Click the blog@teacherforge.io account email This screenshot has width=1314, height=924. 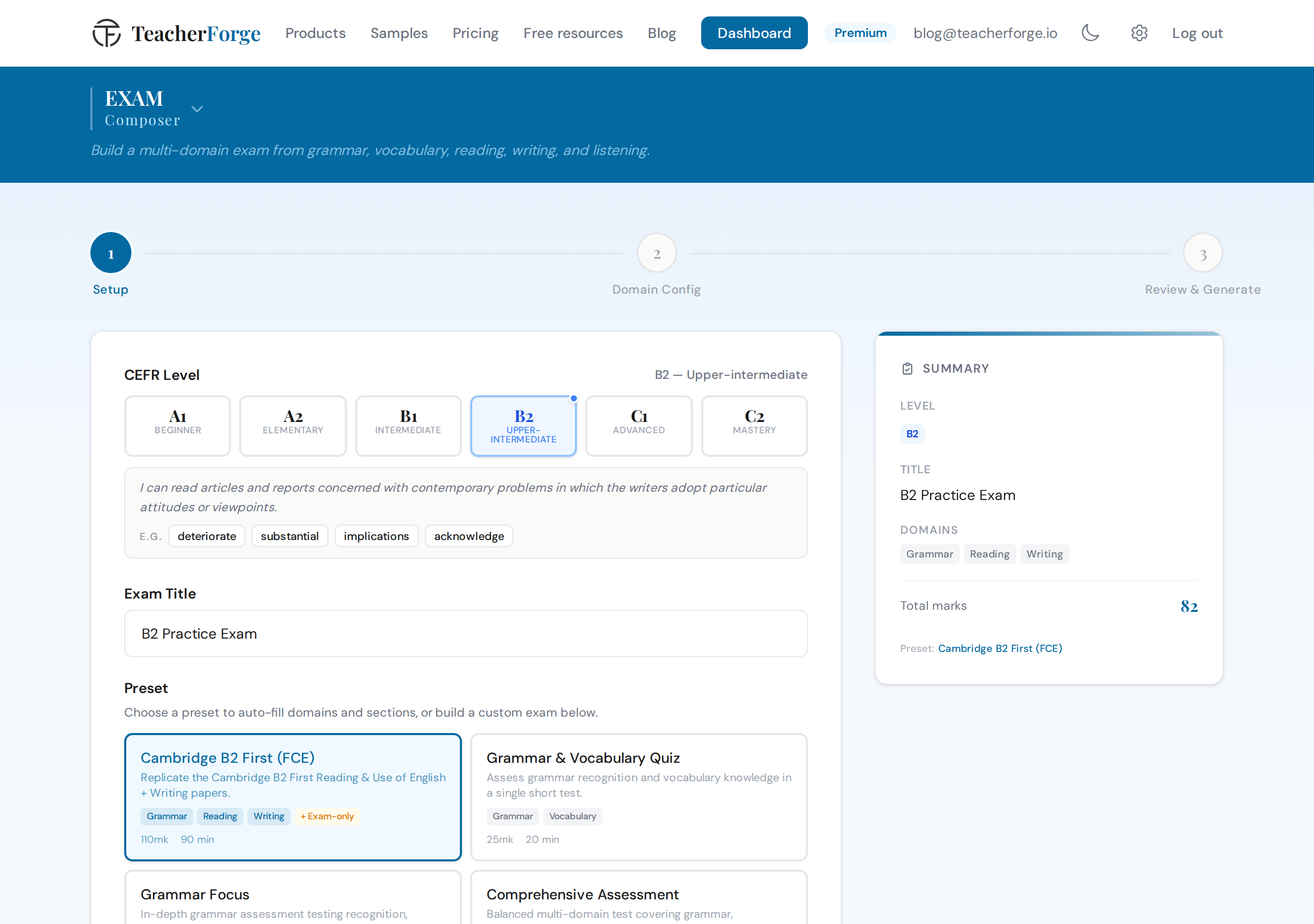point(985,33)
